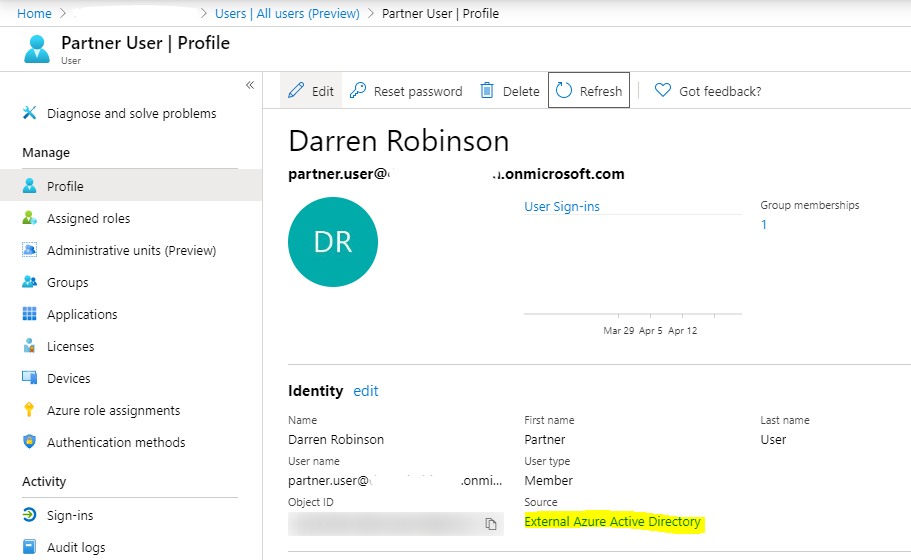Open Administrative units (Preview)
911x560 pixels.
(131, 250)
